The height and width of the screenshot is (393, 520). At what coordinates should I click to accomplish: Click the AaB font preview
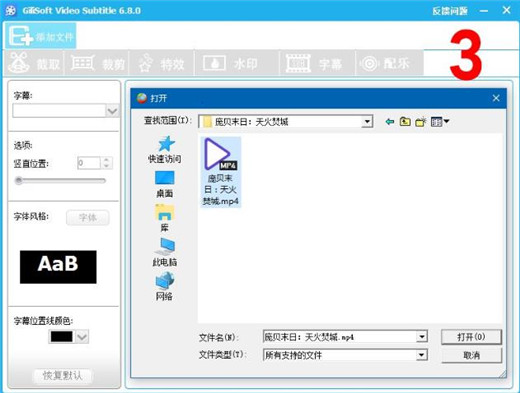pyautogui.click(x=58, y=267)
